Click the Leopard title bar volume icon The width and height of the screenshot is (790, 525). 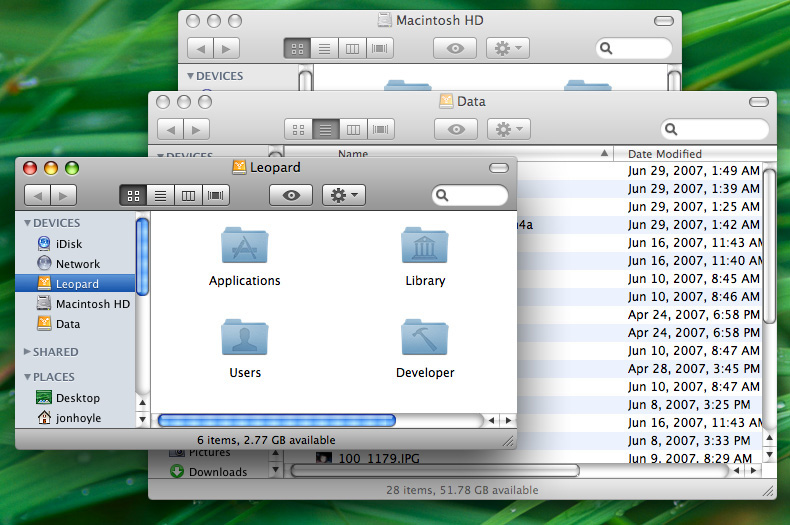(x=239, y=167)
